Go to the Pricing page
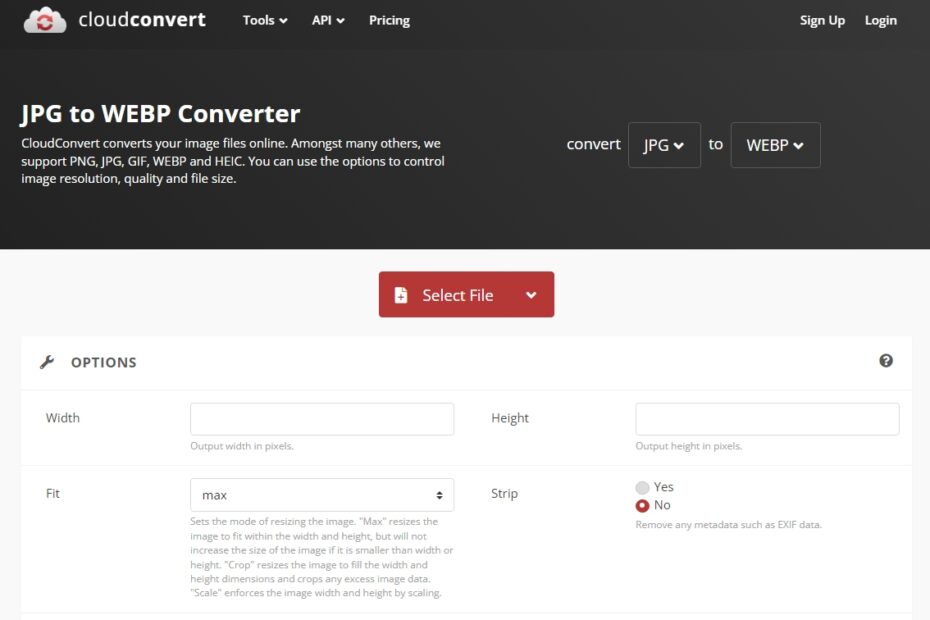Image resolution: width=930 pixels, height=620 pixels. tap(389, 20)
